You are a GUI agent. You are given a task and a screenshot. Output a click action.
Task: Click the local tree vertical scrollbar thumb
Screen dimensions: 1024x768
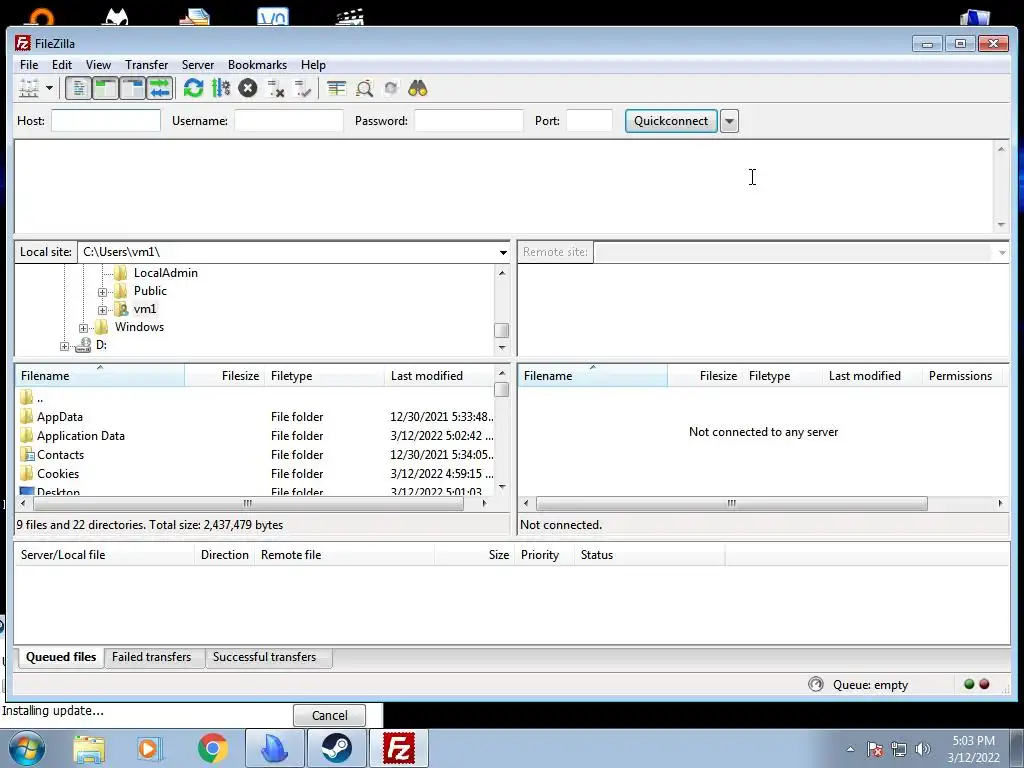[x=502, y=330]
